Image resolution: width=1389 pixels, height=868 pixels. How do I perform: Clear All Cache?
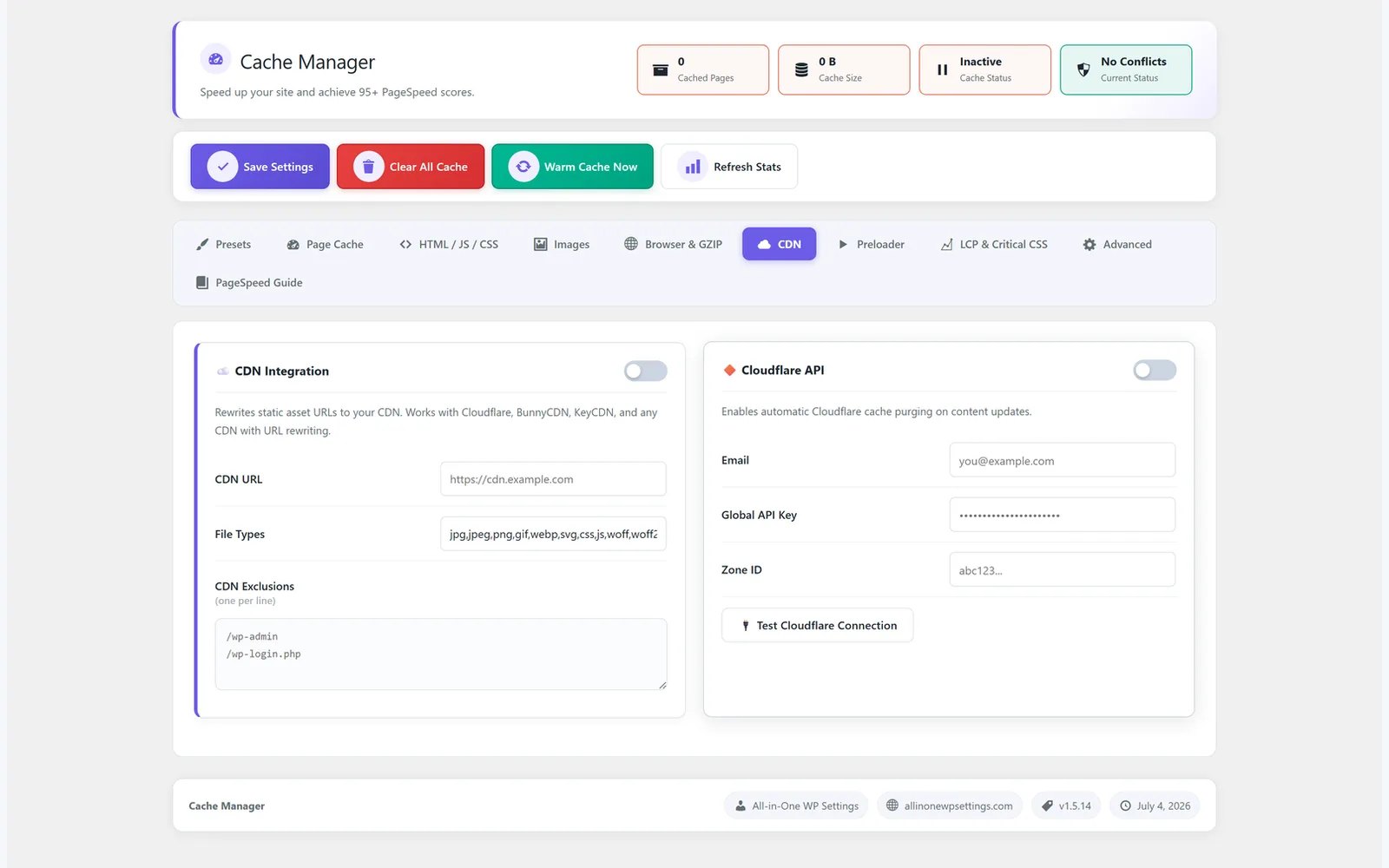point(411,167)
